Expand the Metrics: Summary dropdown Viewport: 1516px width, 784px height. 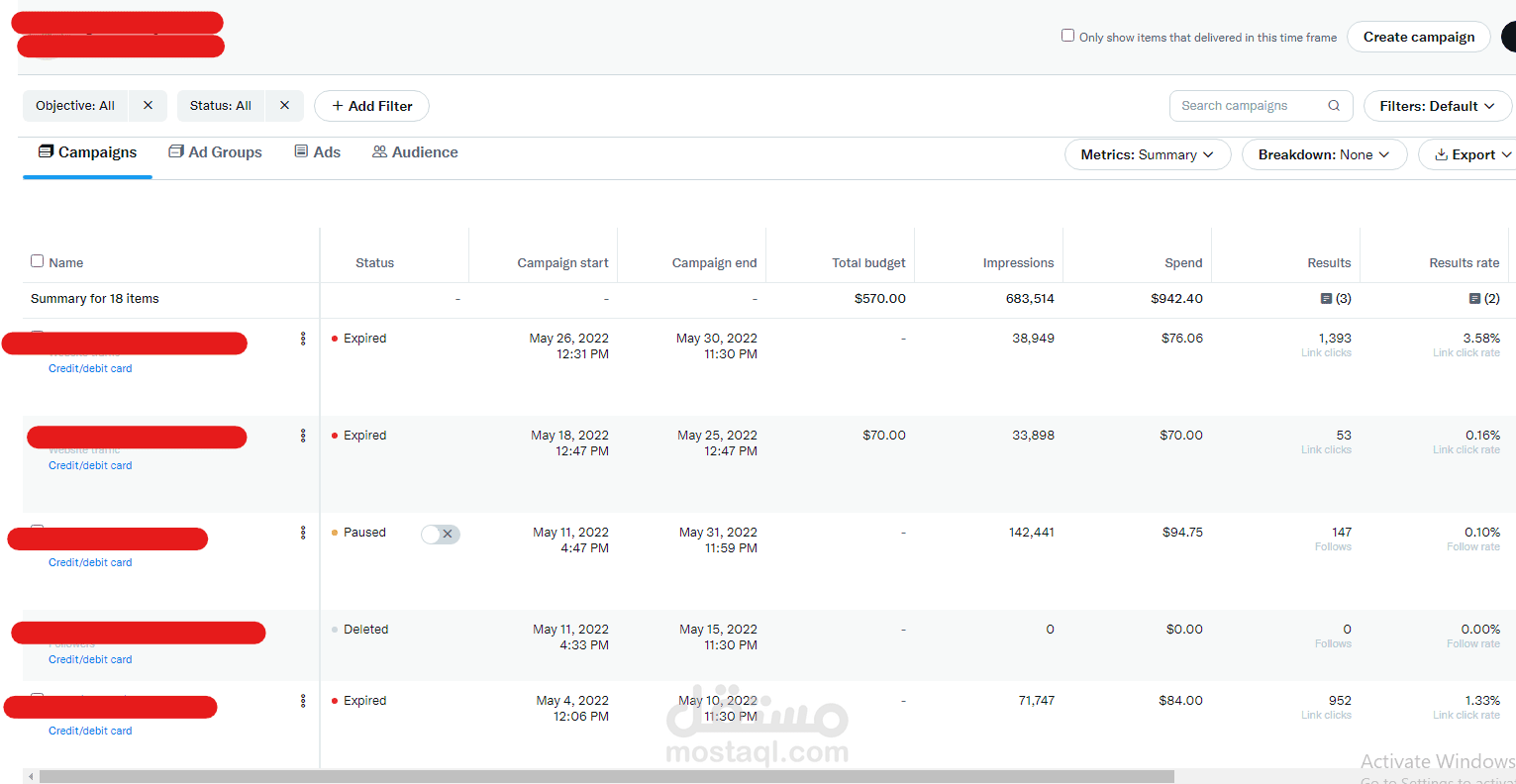click(1148, 154)
